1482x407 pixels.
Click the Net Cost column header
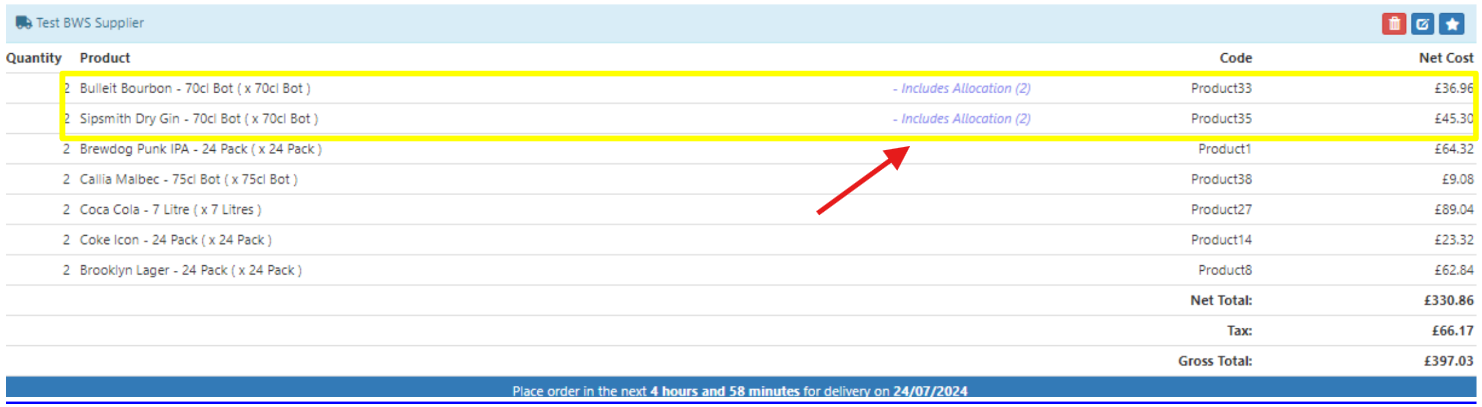pyautogui.click(x=1446, y=58)
